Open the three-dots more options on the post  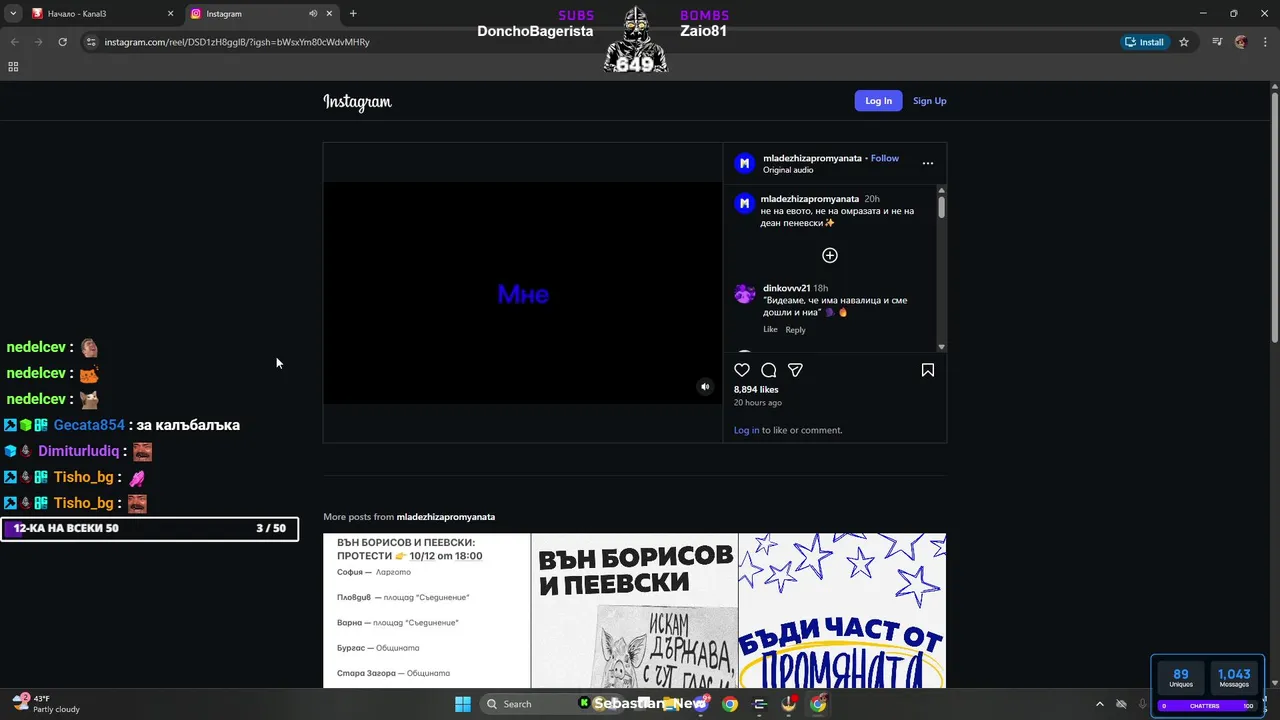click(928, 163)
